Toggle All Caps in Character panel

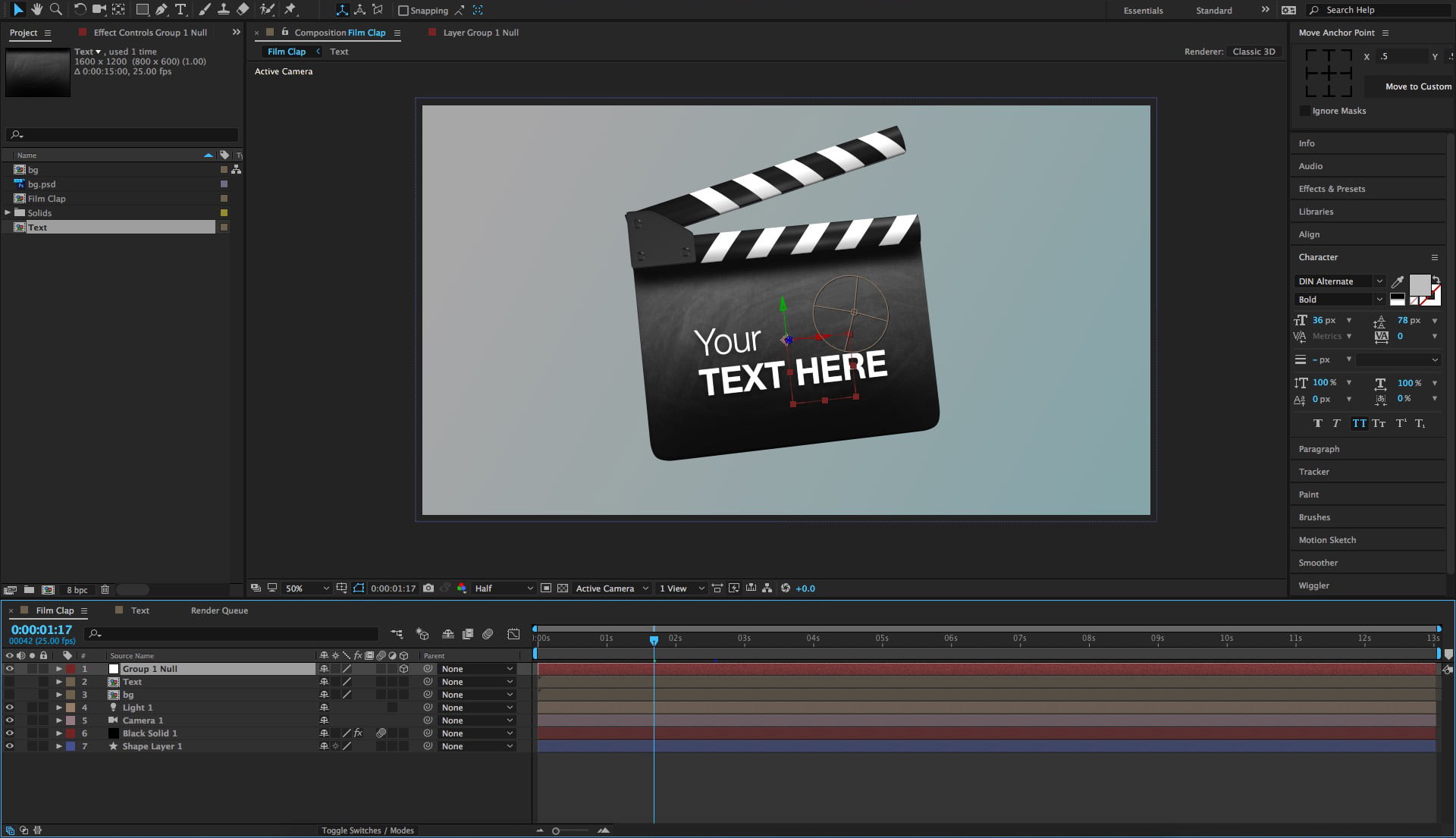coord(1359,423)
